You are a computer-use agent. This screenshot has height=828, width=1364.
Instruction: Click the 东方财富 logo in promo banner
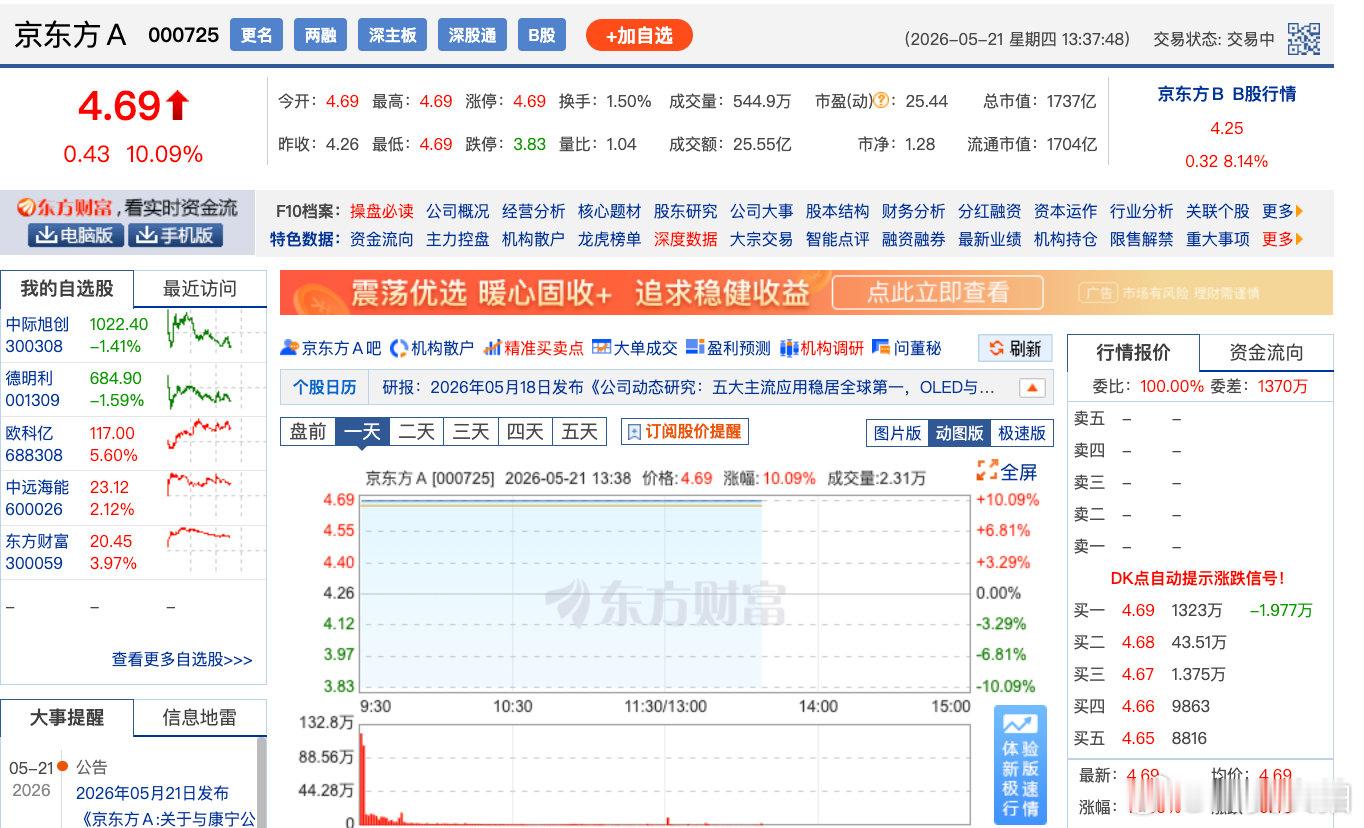coord(66,208)
